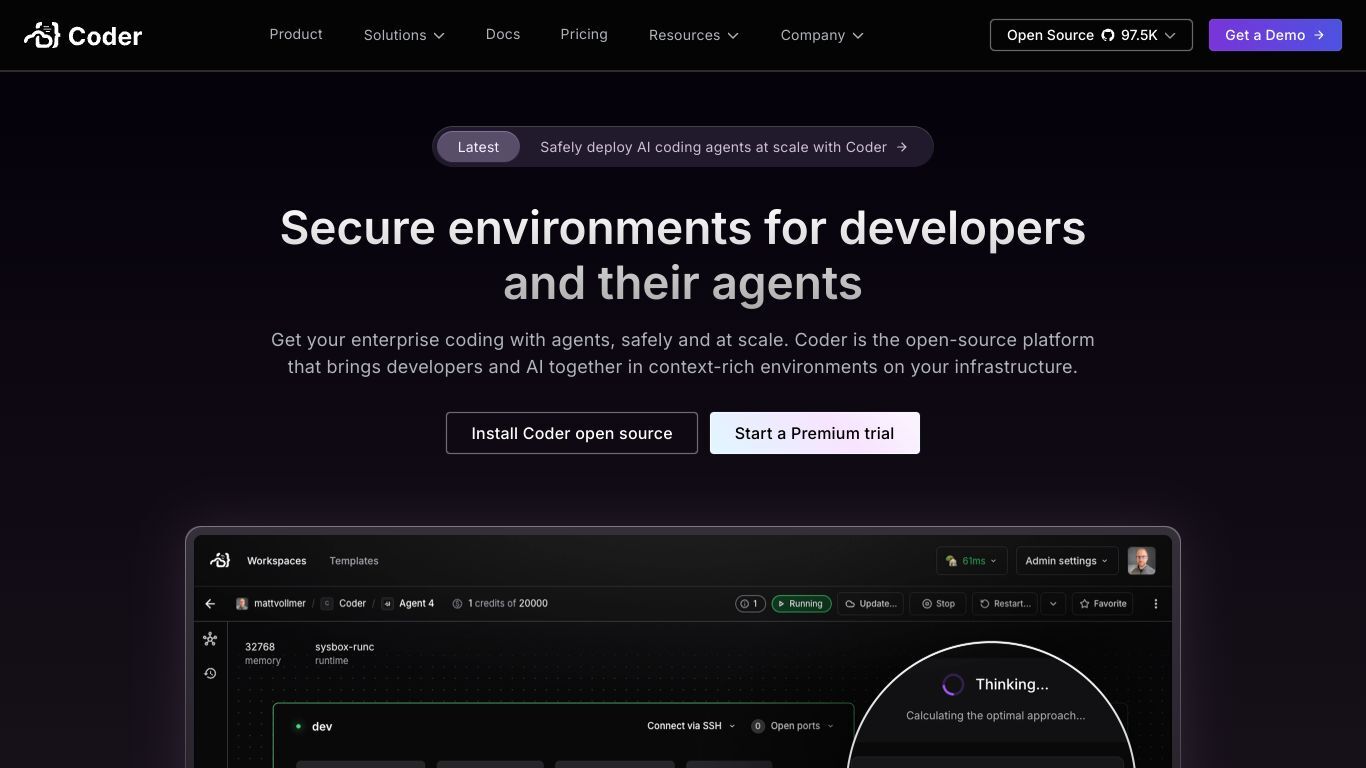Expand the Resources menu

click(694, 35)
